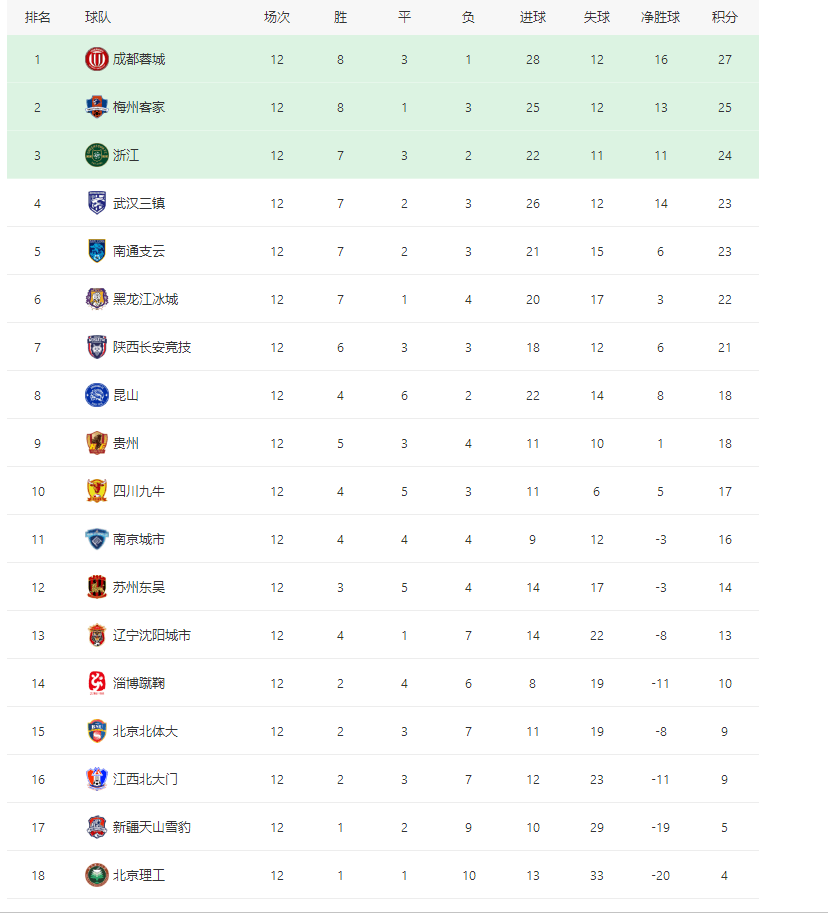Click the 新疆天山雪豹 team crest
828x914 pixels.
(97, 827)
